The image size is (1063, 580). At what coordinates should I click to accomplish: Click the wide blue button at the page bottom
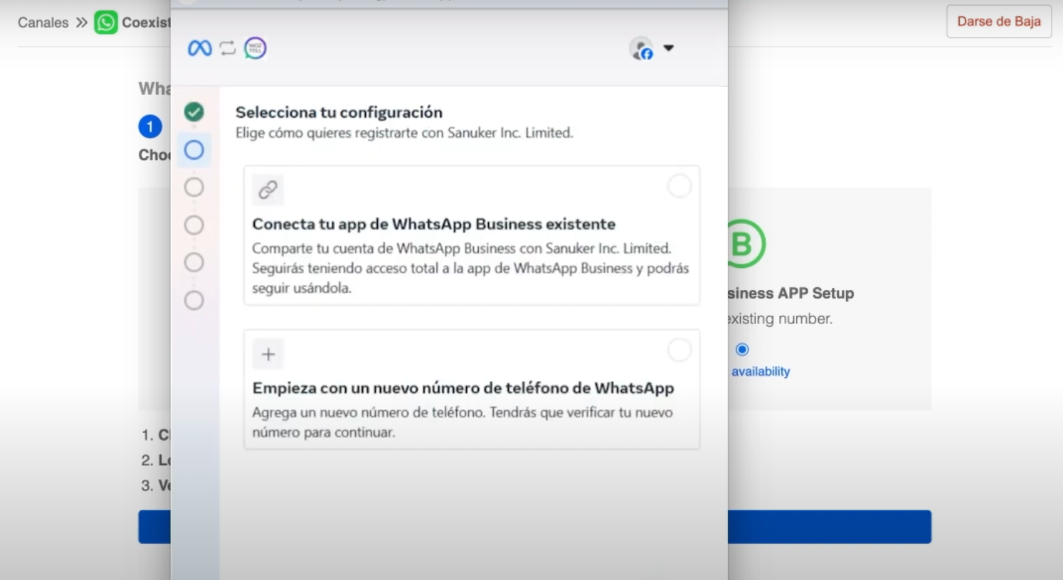point(535,527)
